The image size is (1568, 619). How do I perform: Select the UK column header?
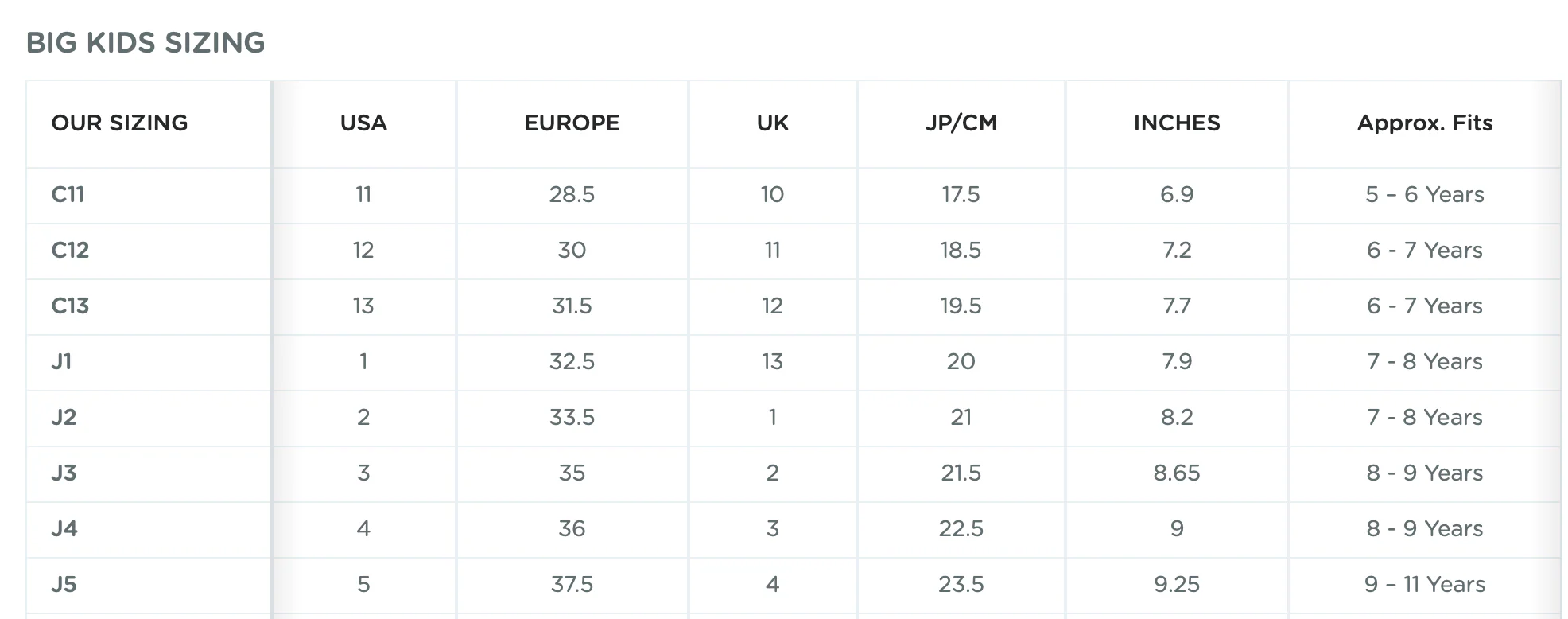point(772,123)
